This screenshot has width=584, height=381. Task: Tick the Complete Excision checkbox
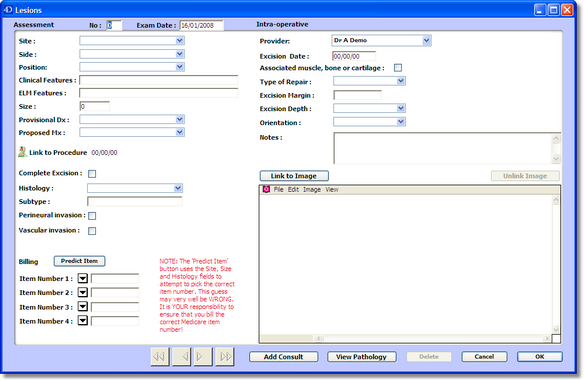pyautogui.click(x=92, y=174)
